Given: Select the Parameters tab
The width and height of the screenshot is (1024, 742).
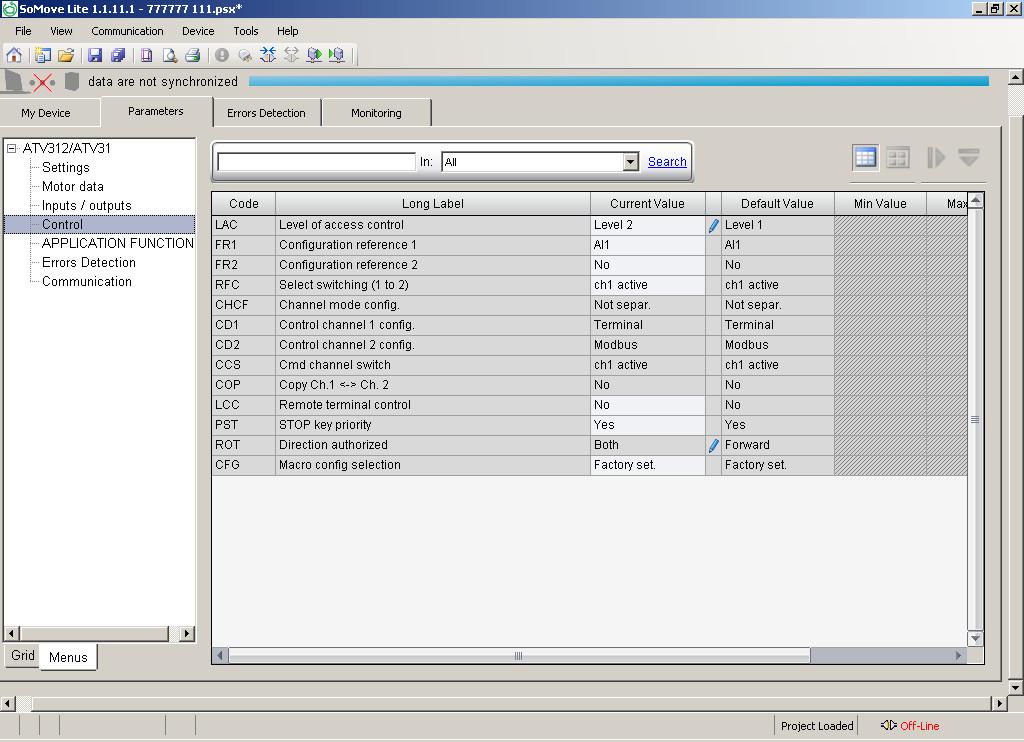Looking at the screenshot, I should [x=156, y=112].
